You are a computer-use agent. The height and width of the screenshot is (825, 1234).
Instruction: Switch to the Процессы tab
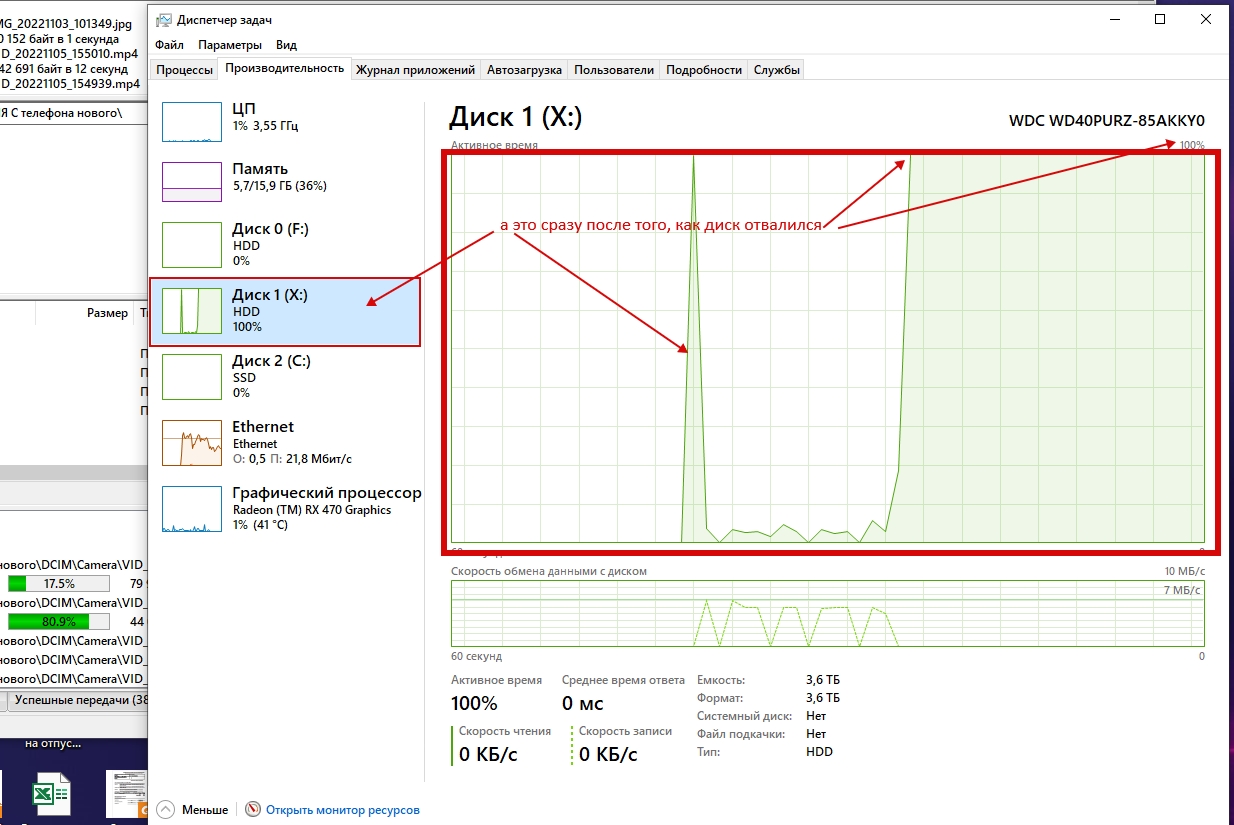(x=185, y=70)
